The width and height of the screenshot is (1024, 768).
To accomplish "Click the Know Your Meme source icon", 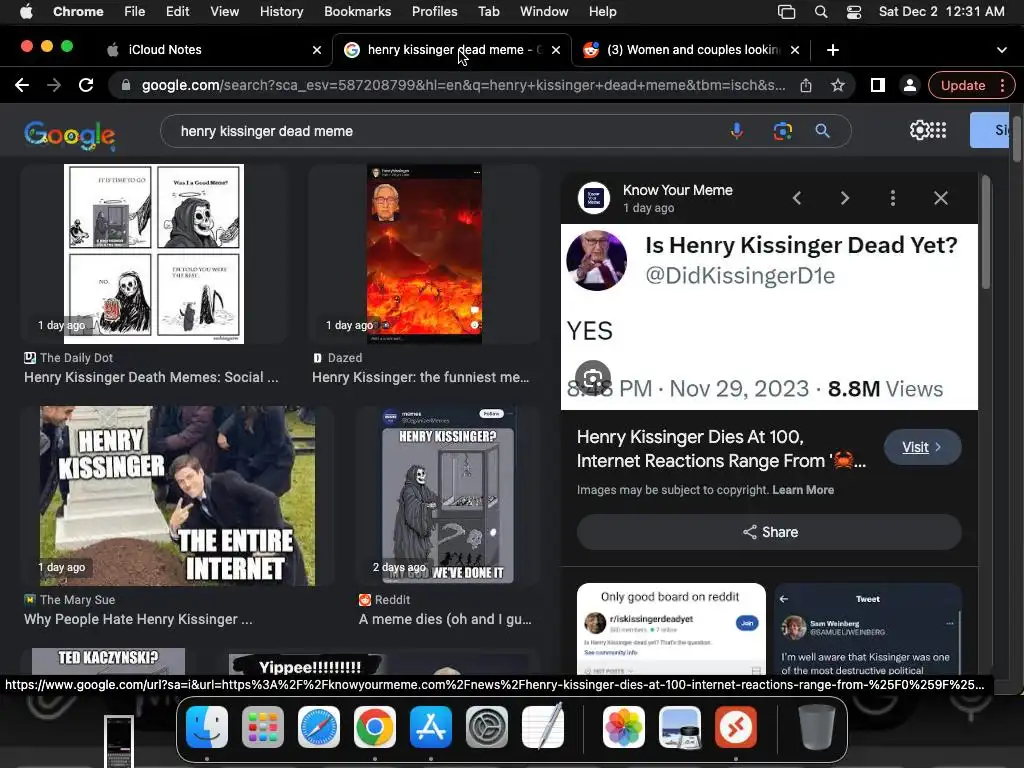I will (x=594, y=198).
